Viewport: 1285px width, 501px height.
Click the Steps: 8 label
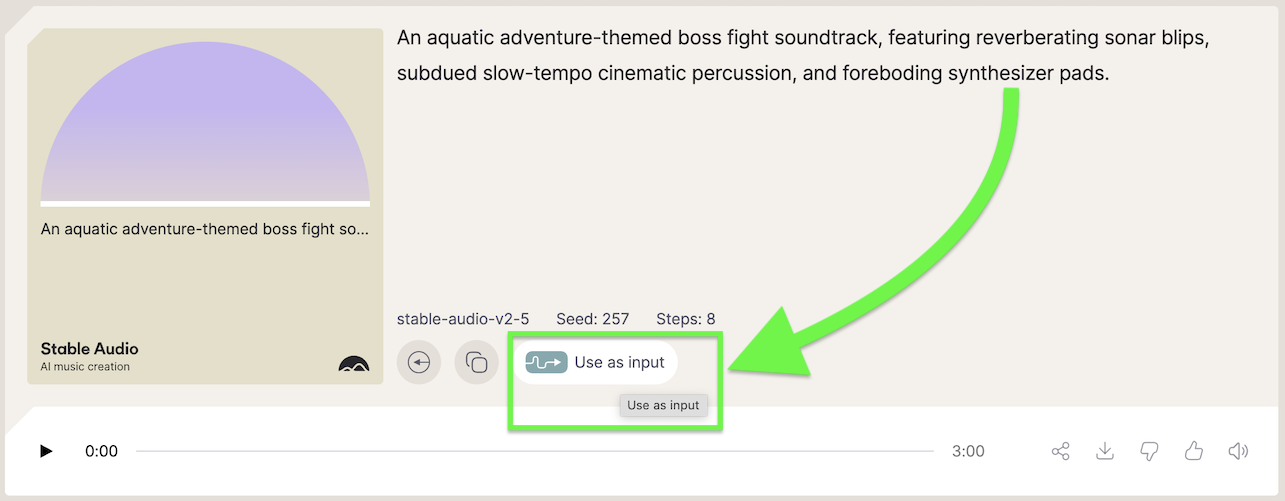click(x=686, y=319)
